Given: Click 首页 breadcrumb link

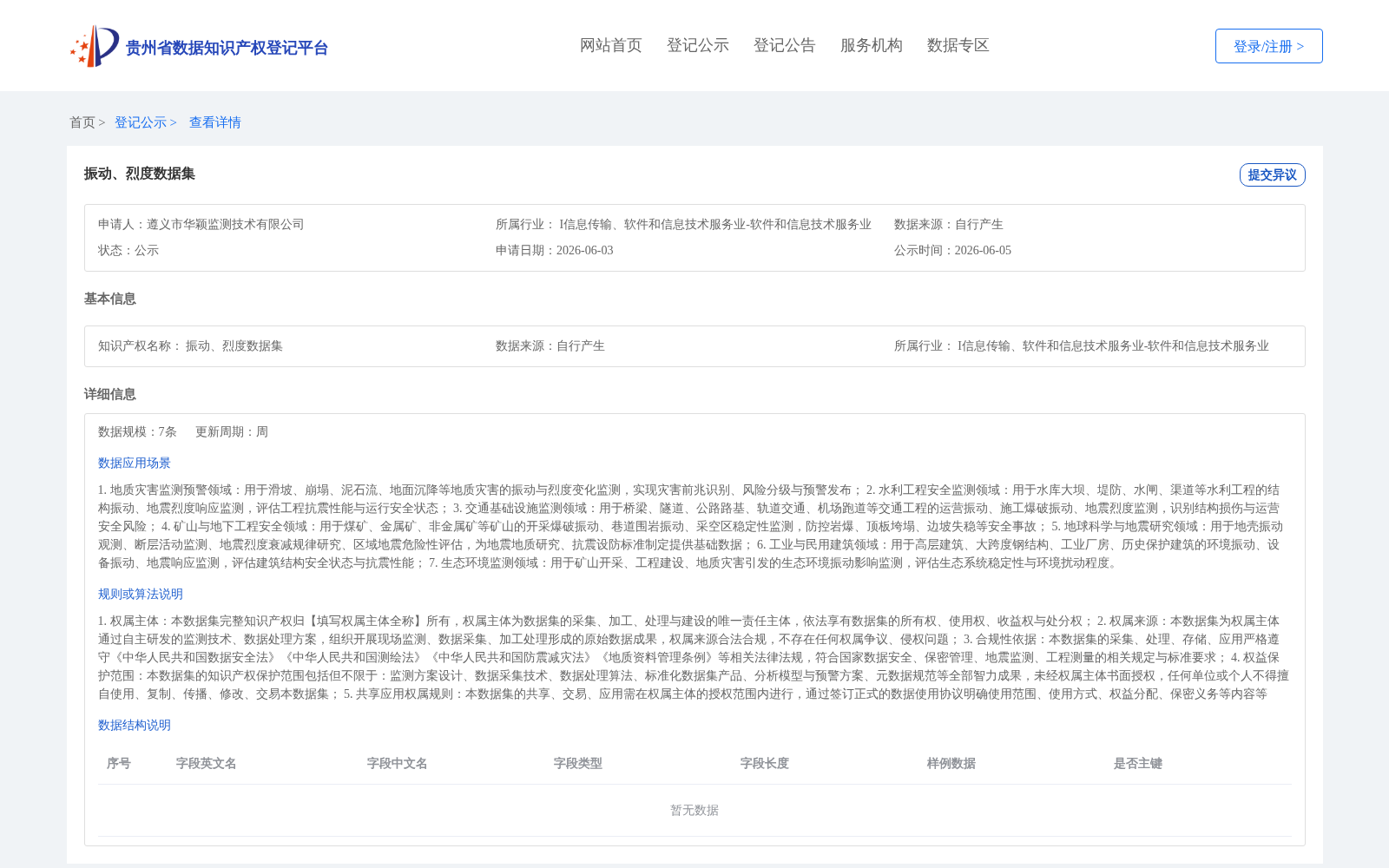Looking at the screenshot, I should tap(82, 122).
